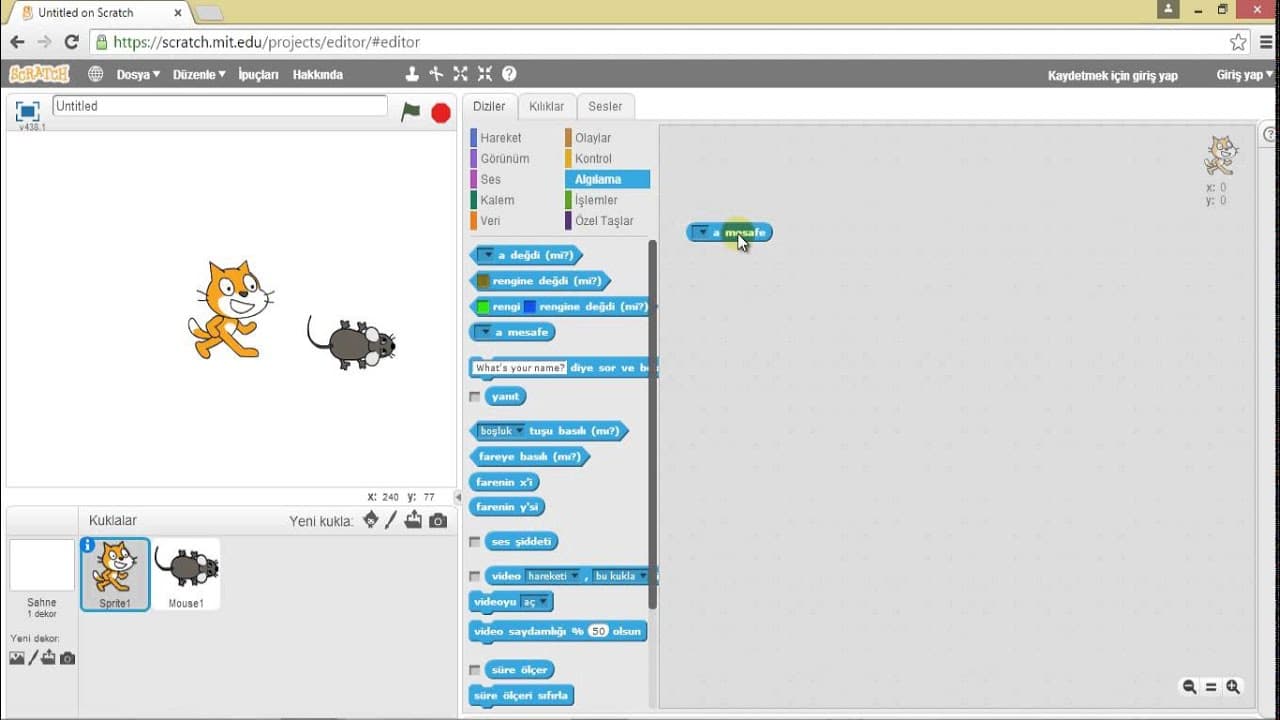Click the red stop button
This screenshot has height=720, width=1280.
[440, 113]
